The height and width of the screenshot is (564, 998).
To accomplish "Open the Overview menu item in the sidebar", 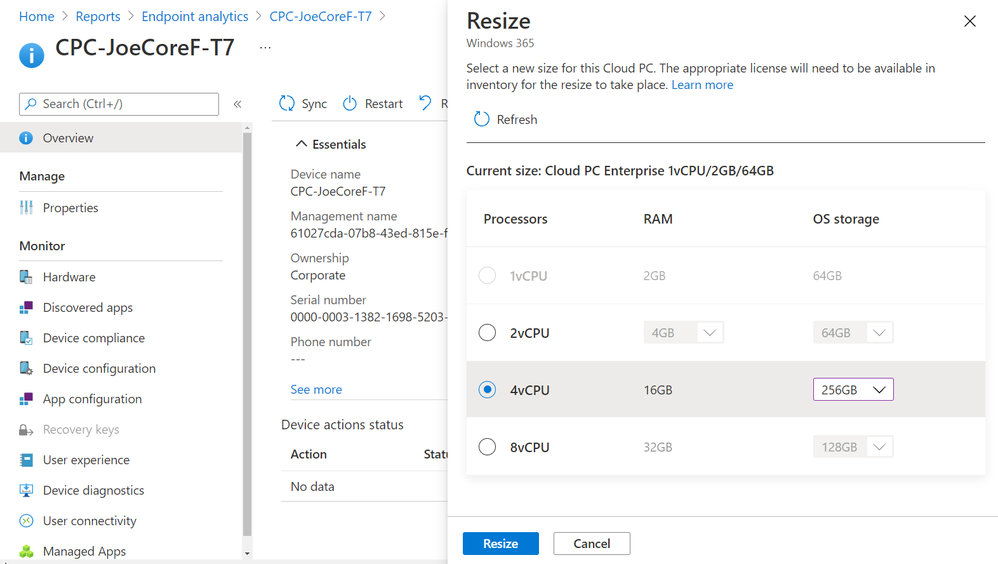I will click(x=68, y=138).
